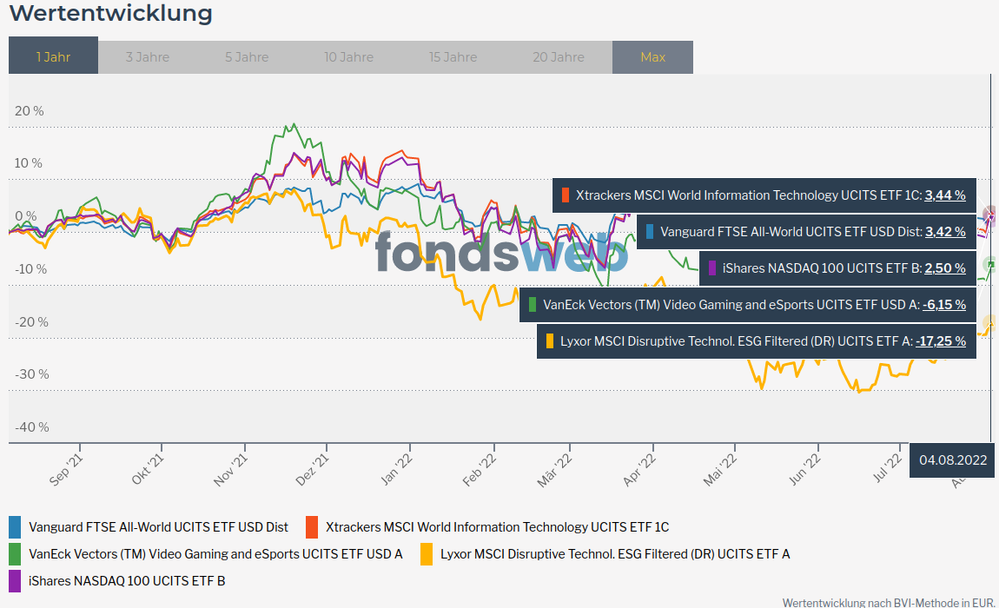Choose the 15 Jahre time range
999x608 pixels.
[x=453, y=57]
